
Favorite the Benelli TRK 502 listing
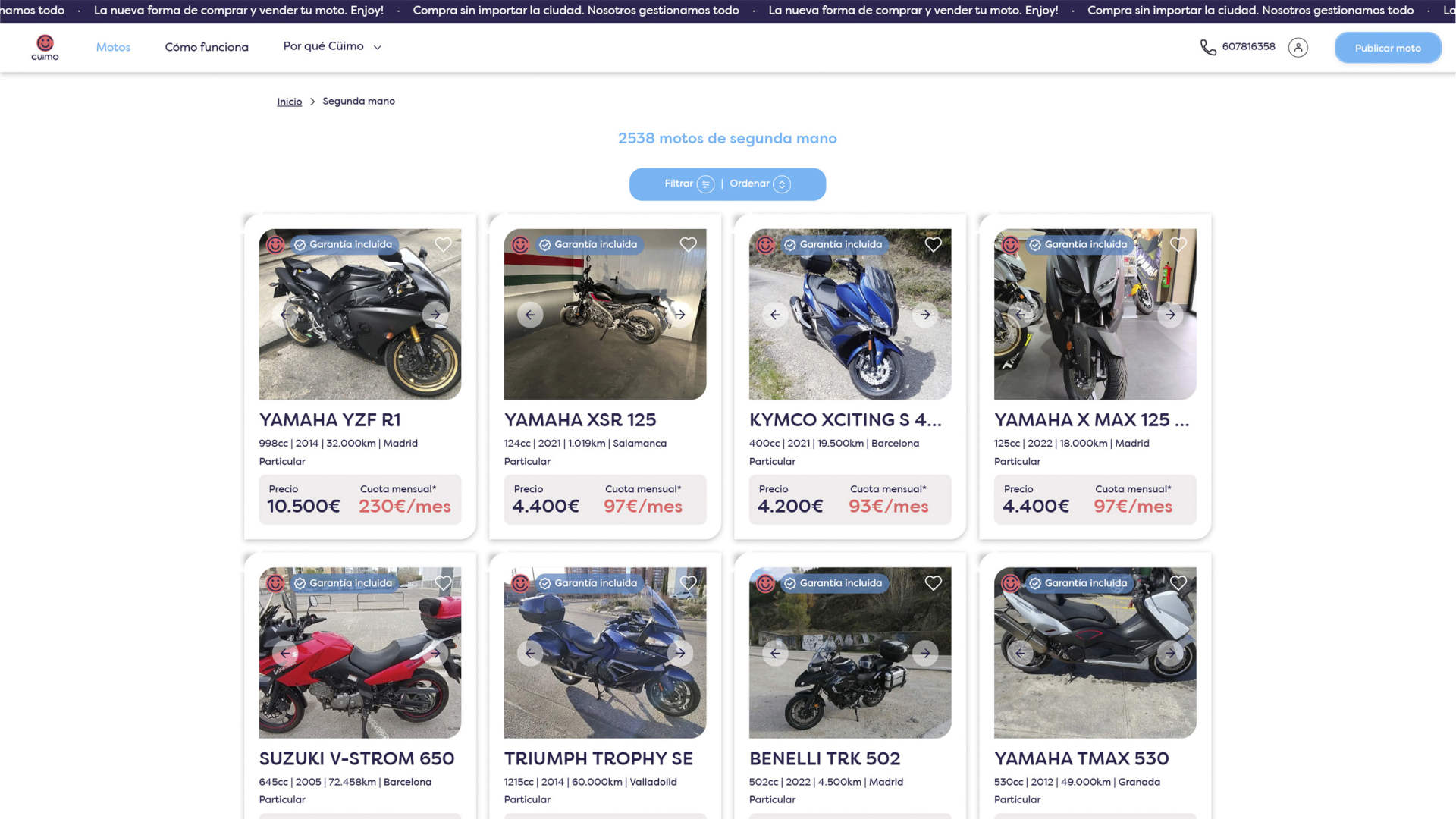(934, 583)
